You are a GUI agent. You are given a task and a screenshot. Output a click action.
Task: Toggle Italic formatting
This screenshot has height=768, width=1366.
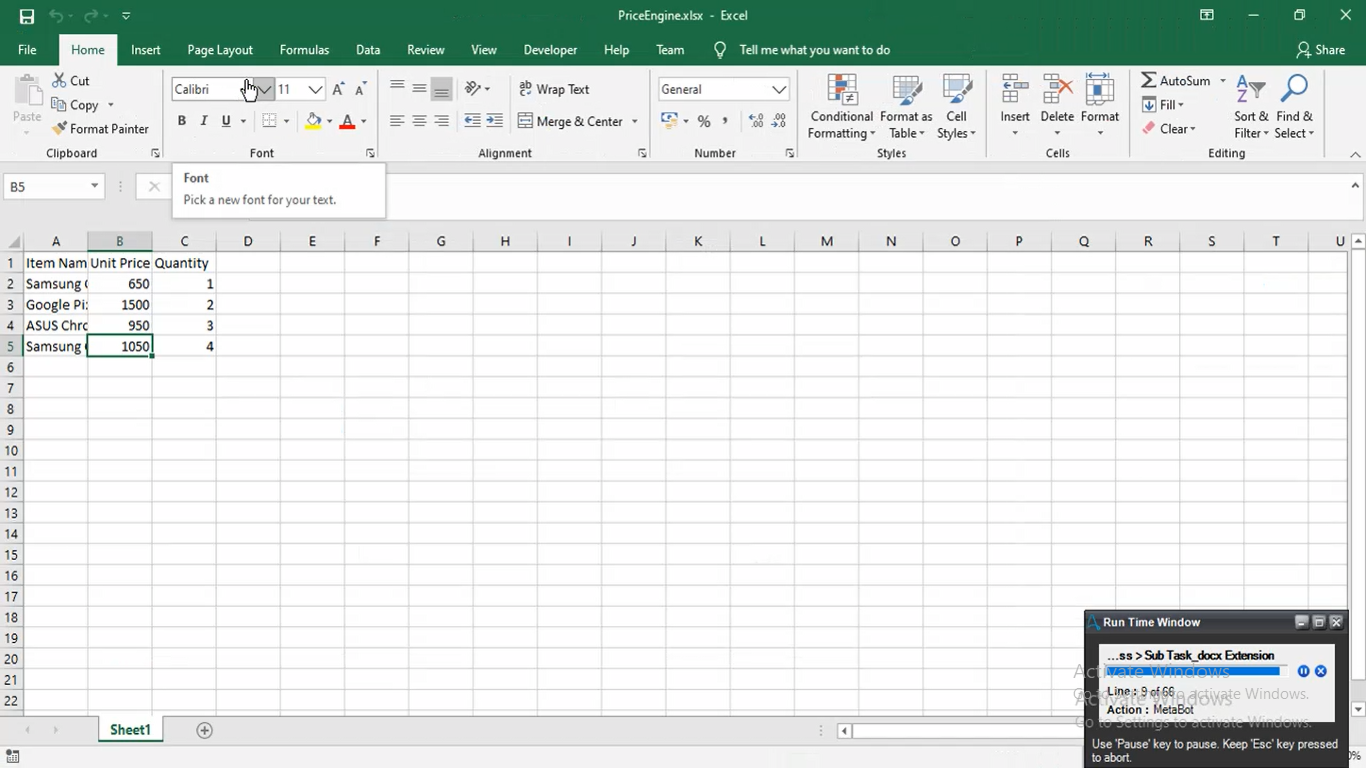pos(204,122)
